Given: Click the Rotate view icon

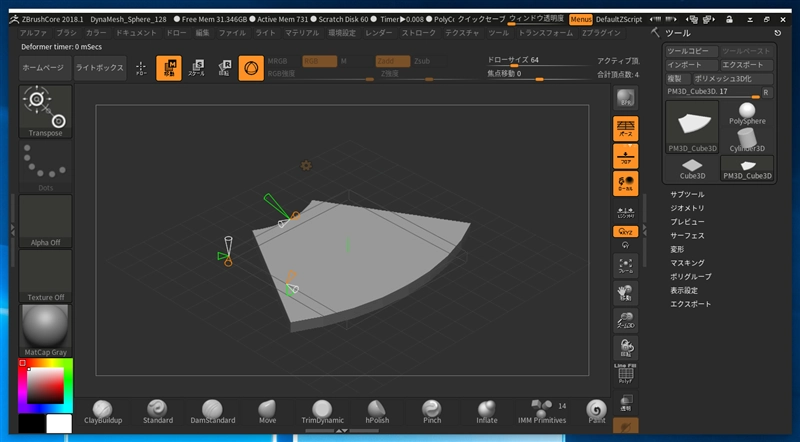Looking at the screenshot, I should 626,348.
